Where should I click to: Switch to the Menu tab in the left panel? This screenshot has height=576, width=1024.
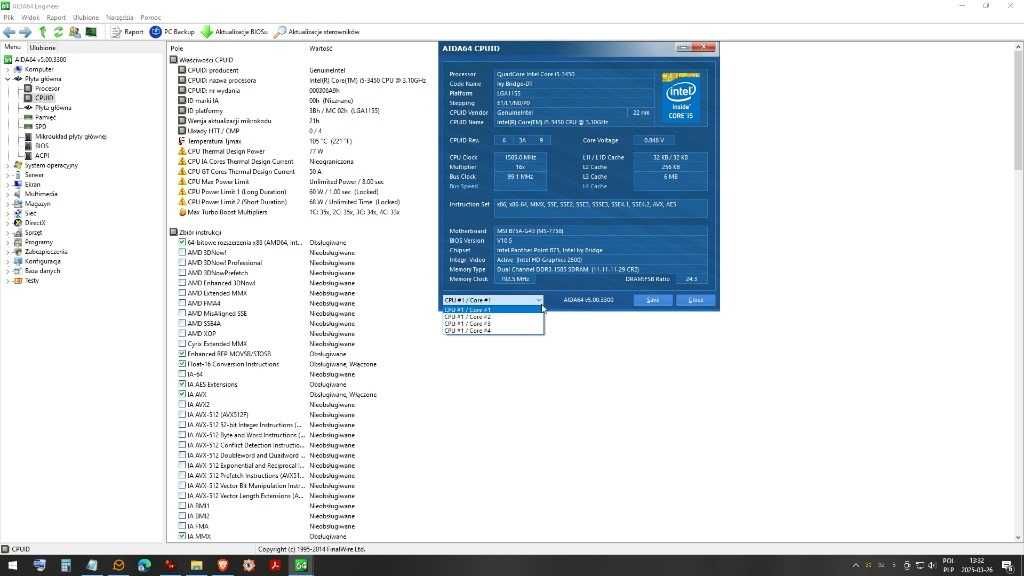pyautogui.click(x=12, y=48)
